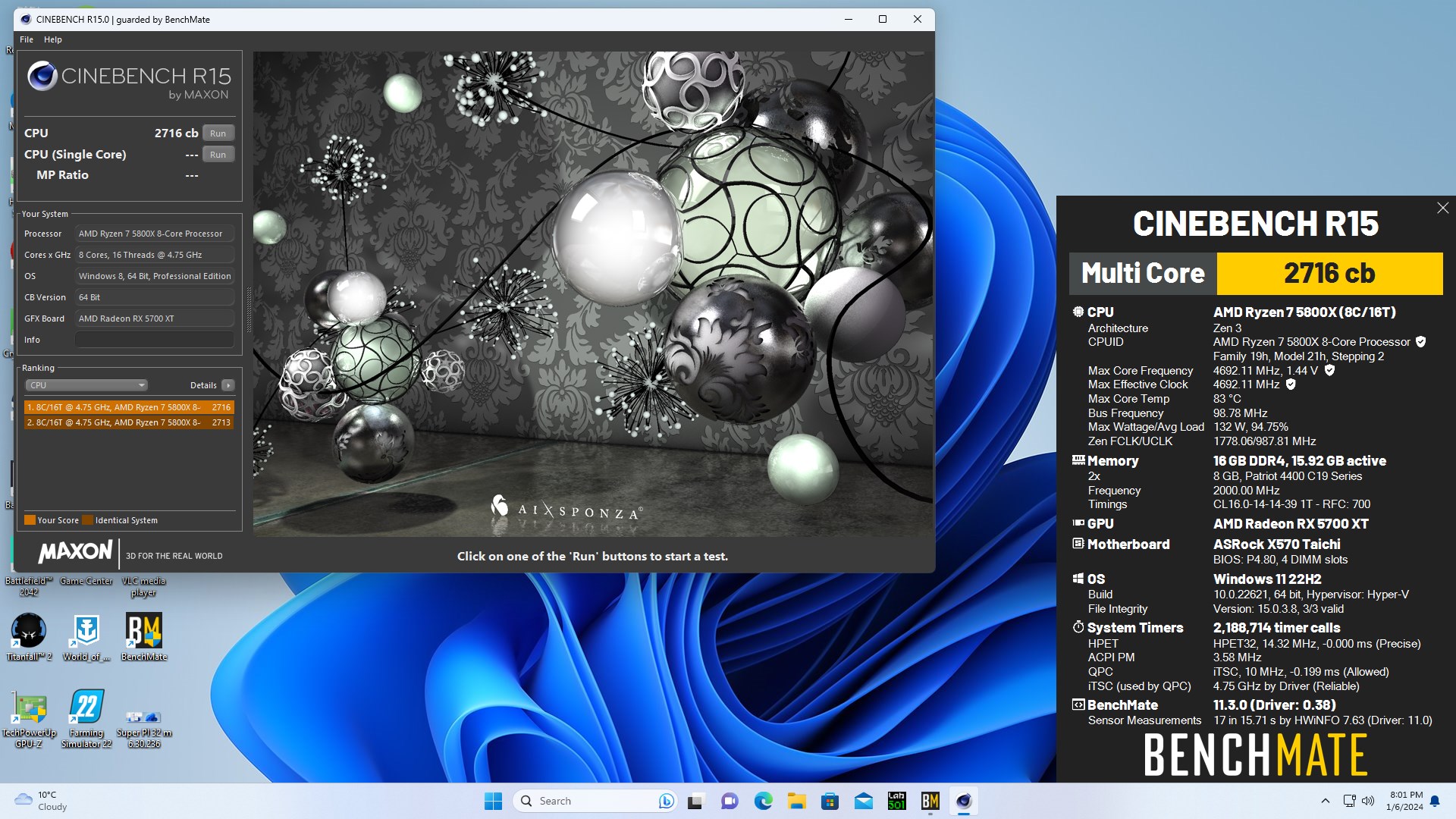The image size is (1456, 819).
Task: Open Super PI 32 m shortcut
Action: pos(144,728)
